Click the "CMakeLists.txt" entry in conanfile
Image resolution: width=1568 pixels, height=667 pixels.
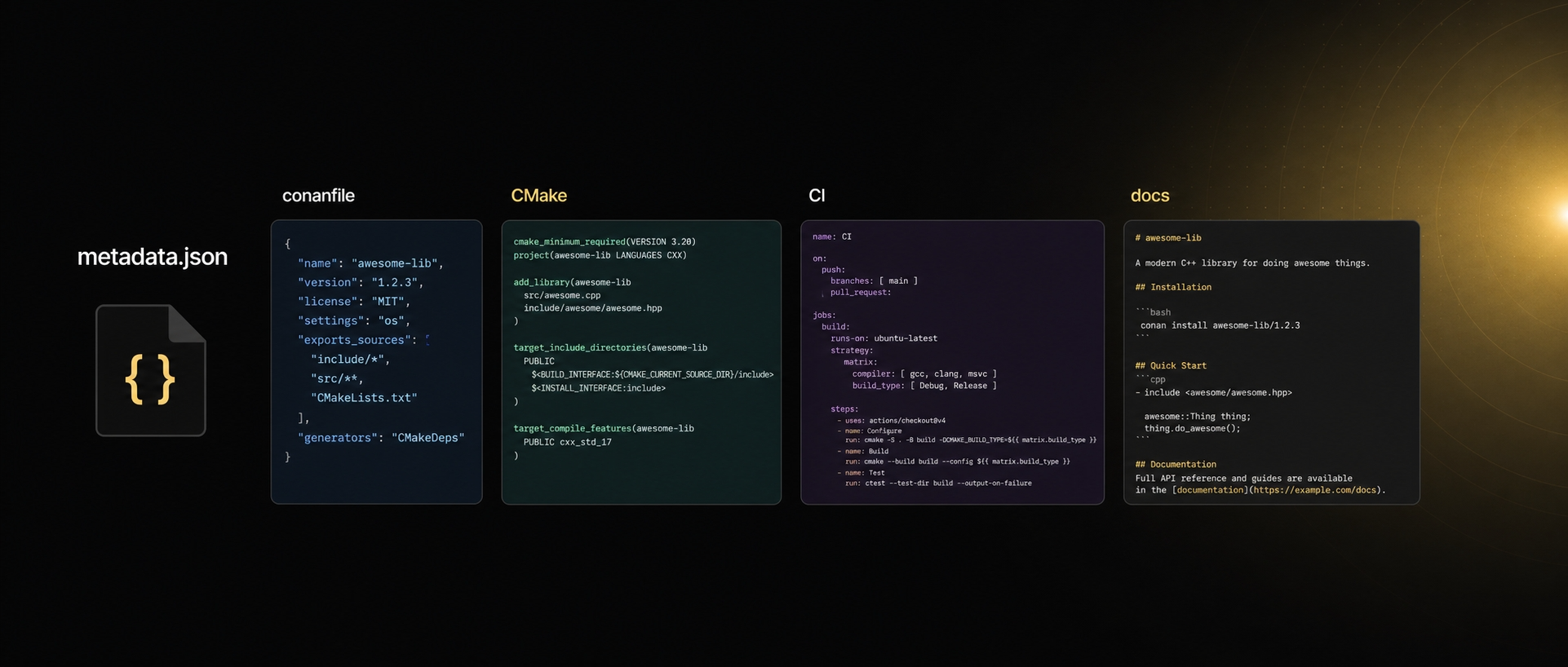pos(364,398)
